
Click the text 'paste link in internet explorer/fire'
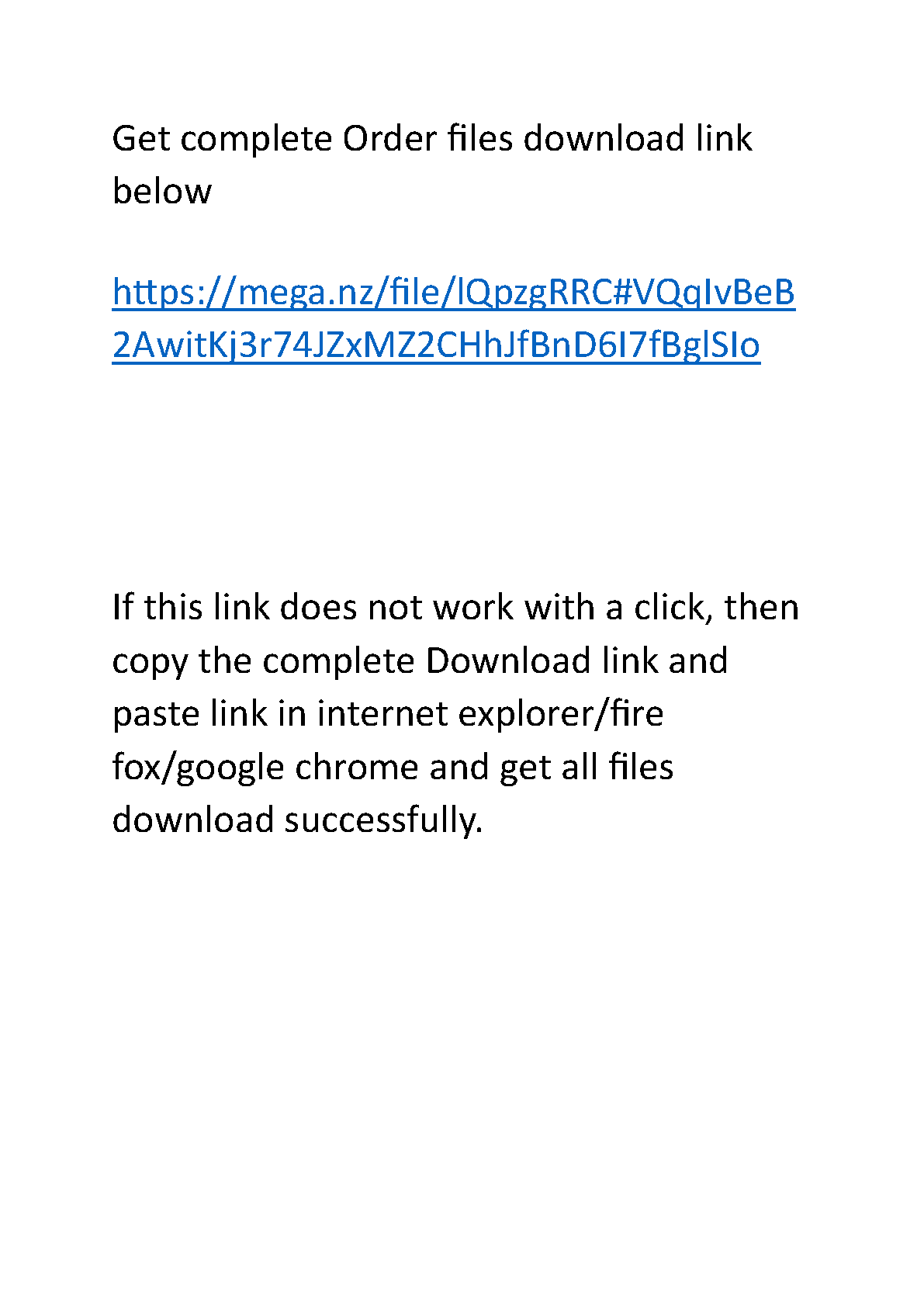[x=388, y=713]
